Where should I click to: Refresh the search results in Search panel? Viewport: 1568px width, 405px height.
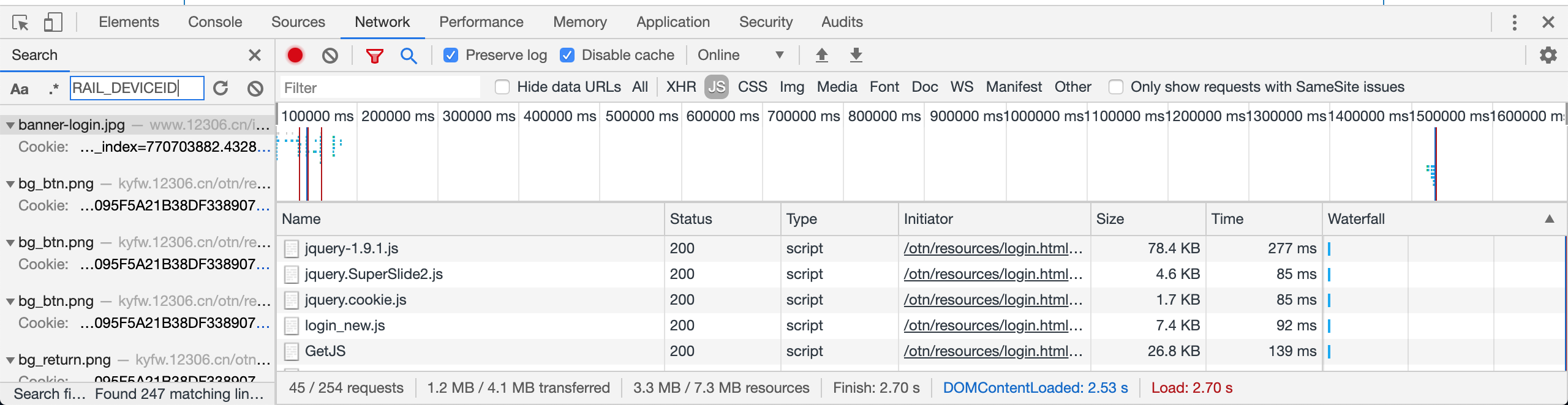[x=221, y=88]
